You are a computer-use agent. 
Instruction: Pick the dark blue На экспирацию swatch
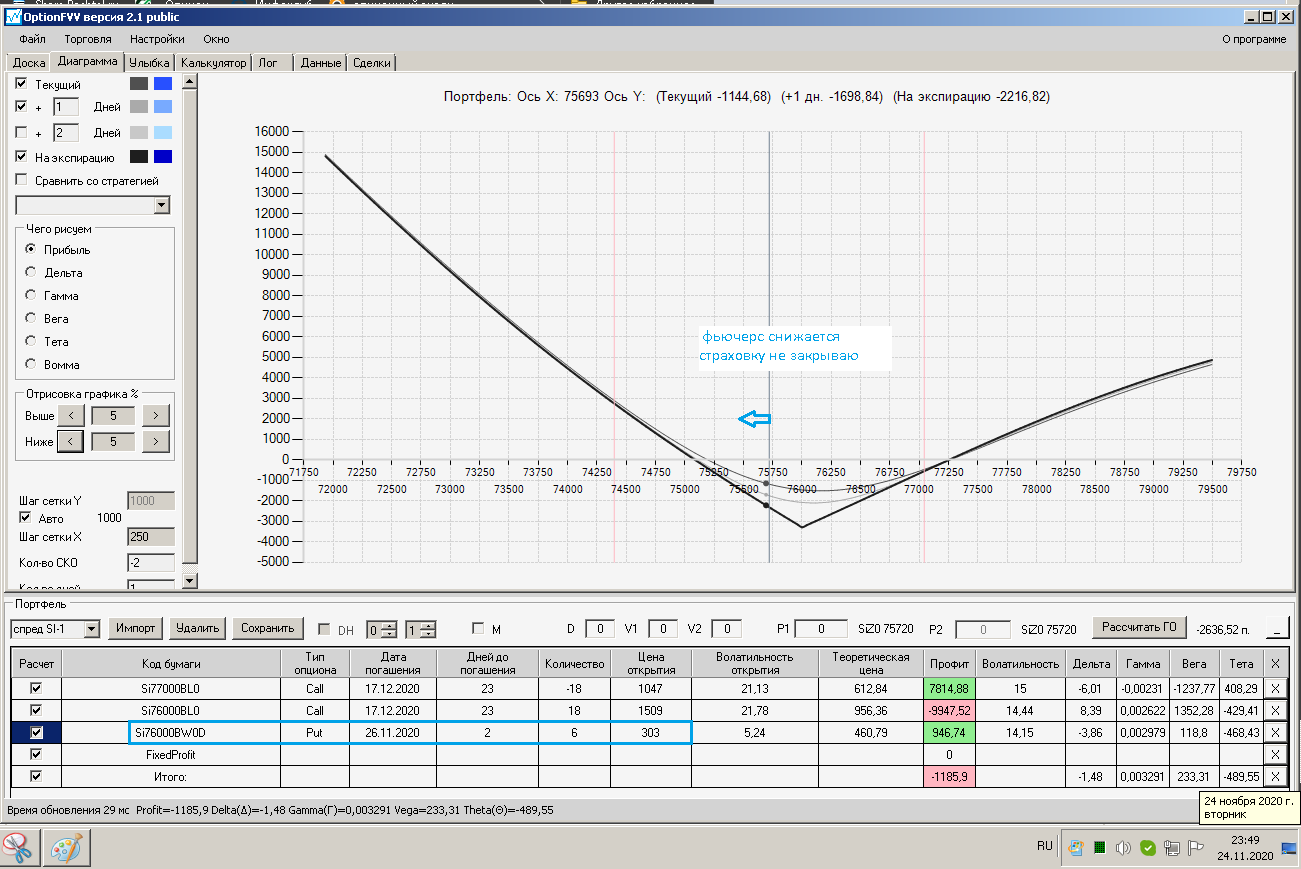[163, 157]
